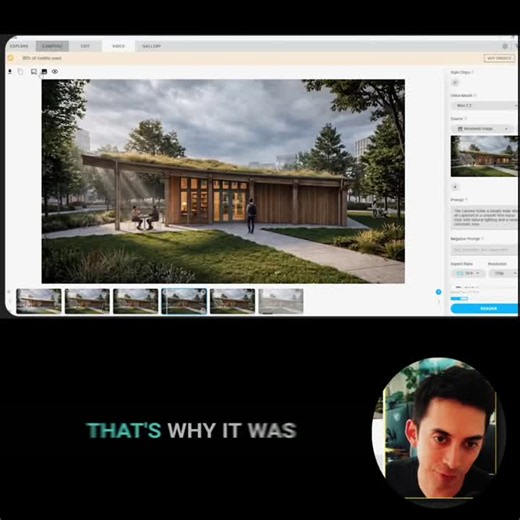520x520 pixels.
Task: Click the main rendered pavilion image
Action: (223, 181)
